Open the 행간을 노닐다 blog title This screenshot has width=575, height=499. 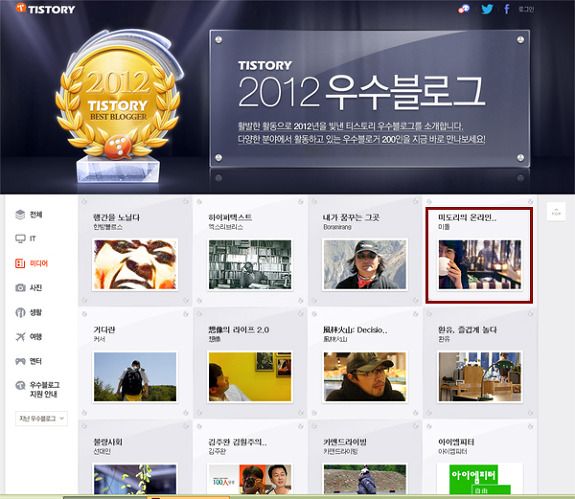pyautogui.click(x=116, y=217)
